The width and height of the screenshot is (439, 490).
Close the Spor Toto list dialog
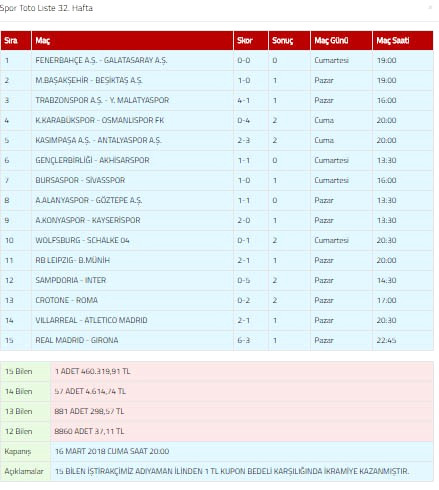click(430, 8)
